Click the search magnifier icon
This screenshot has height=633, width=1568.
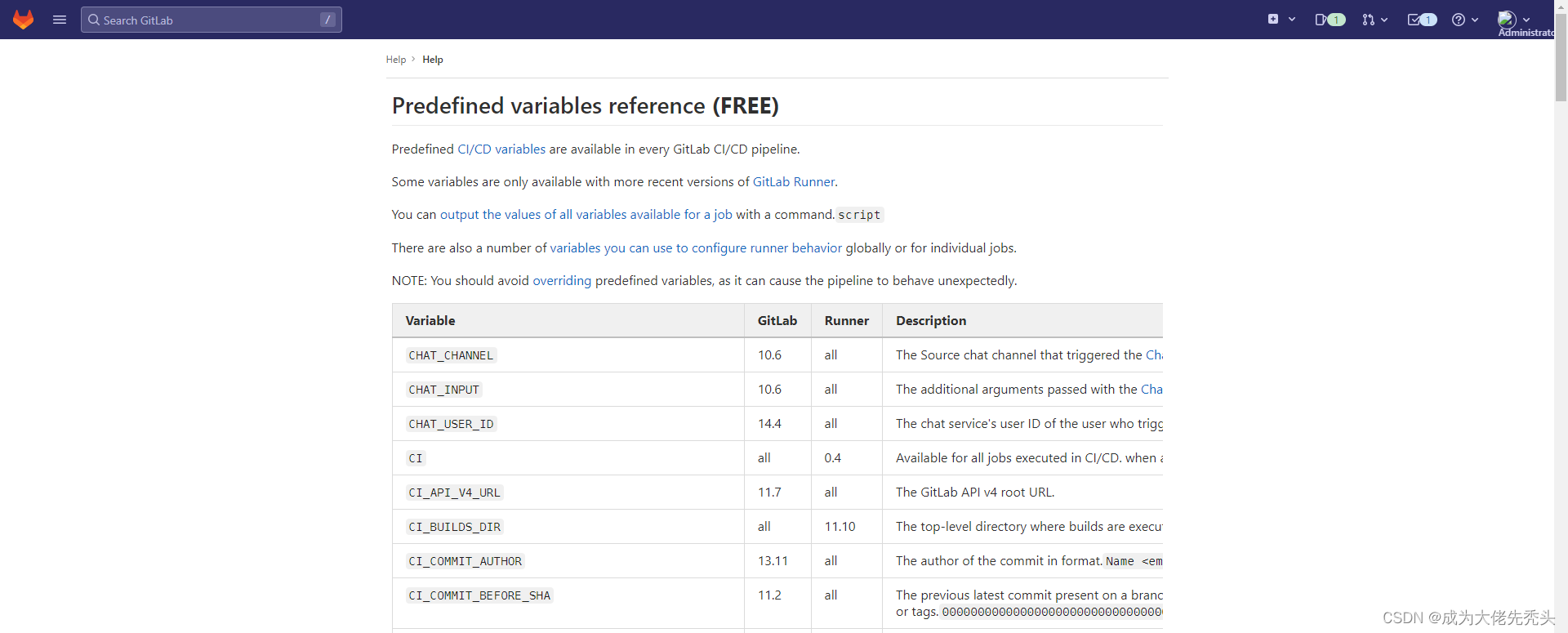click(x=94, y=20)
